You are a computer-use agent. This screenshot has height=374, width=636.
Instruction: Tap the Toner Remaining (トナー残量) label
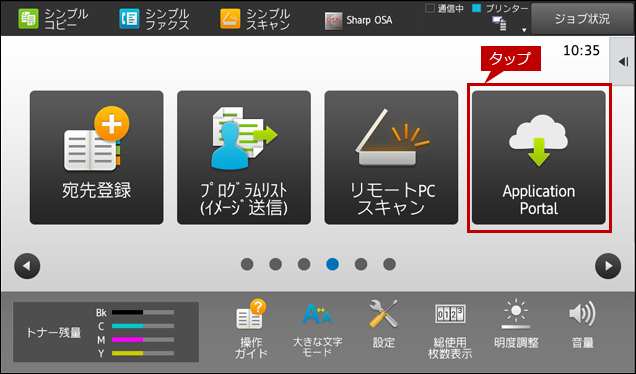54,333
